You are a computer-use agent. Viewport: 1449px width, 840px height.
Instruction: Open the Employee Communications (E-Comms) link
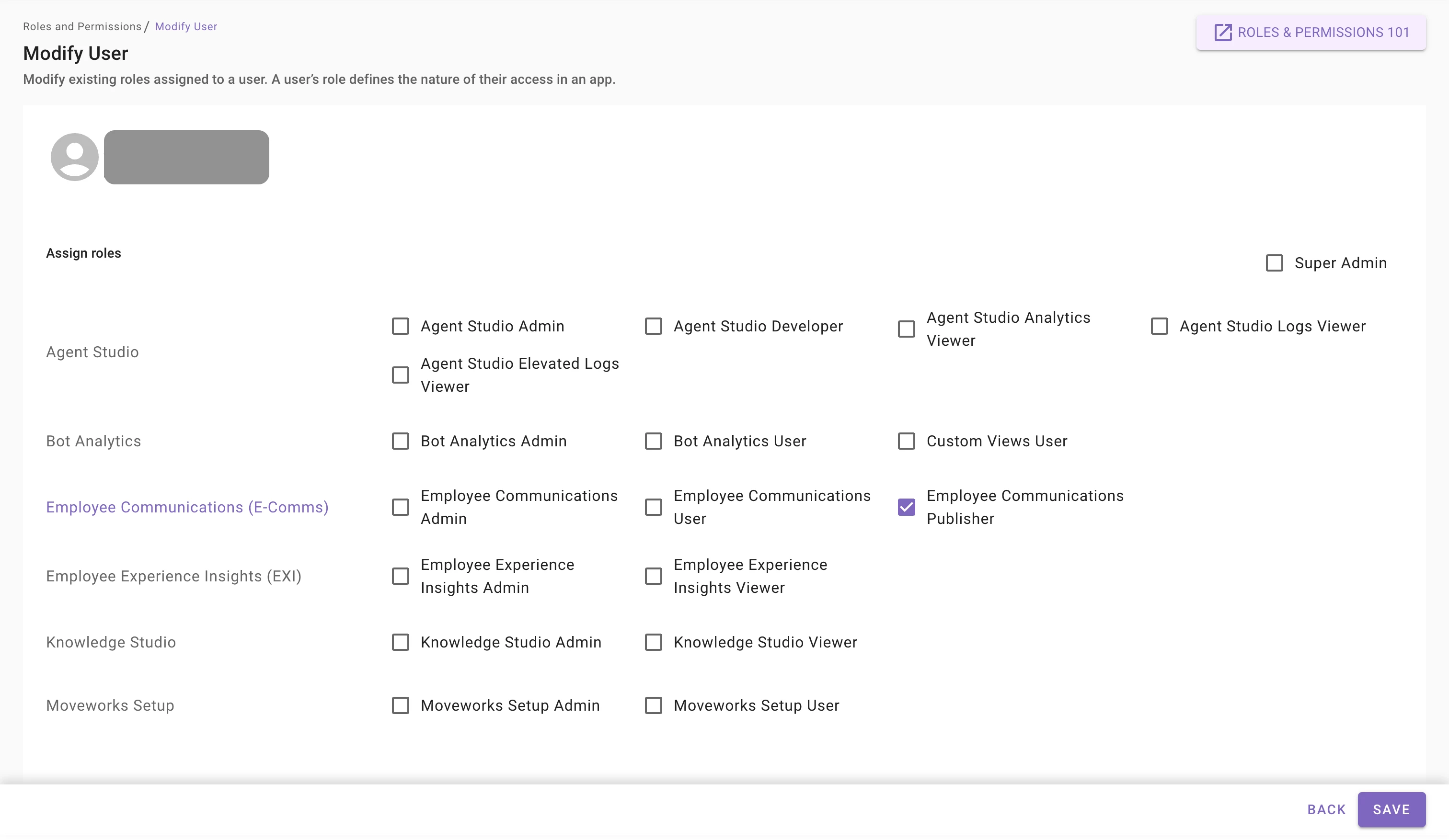coord(187,507)
